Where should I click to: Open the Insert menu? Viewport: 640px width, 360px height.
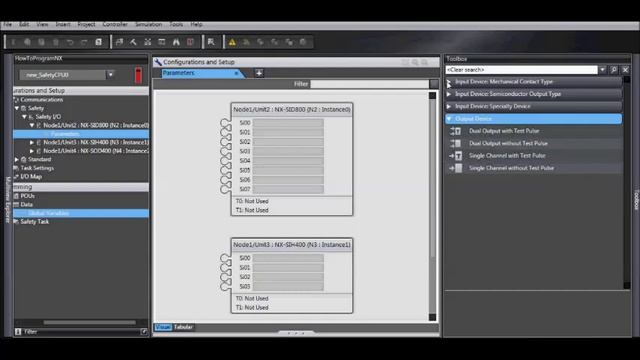[x=63, y=24]
